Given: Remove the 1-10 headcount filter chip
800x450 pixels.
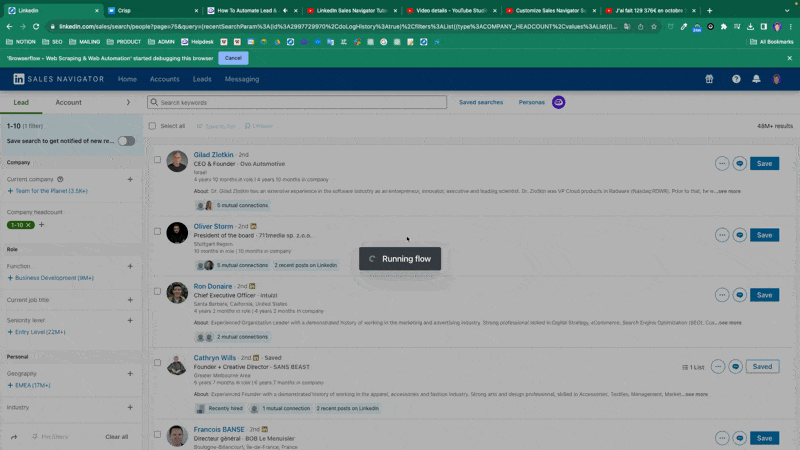Looking at the screenshot, I should pyautogui.click(x=28, y=225).
